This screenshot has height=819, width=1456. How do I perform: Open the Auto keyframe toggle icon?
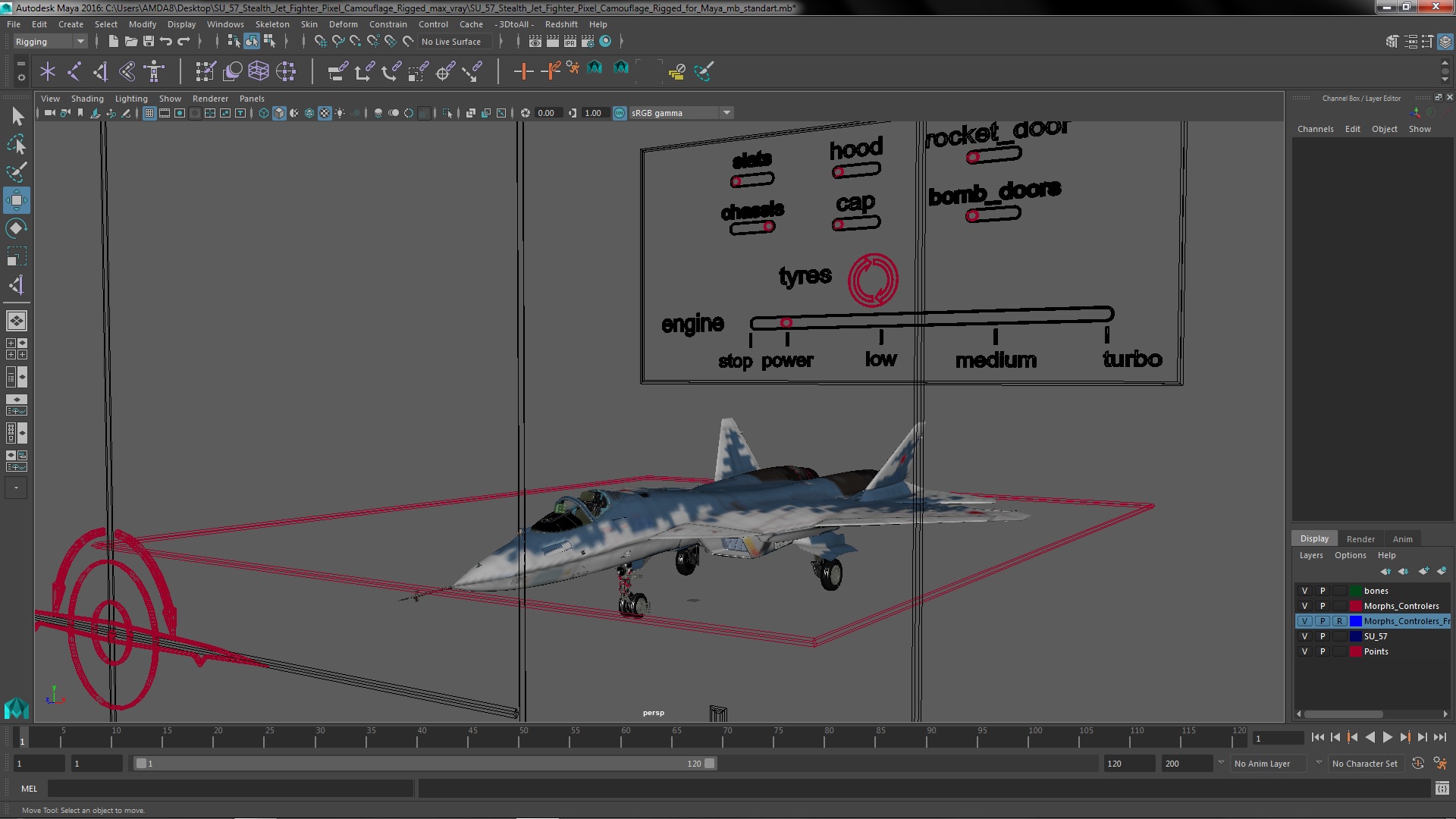pyautogui.click(x=1418, y=764)
